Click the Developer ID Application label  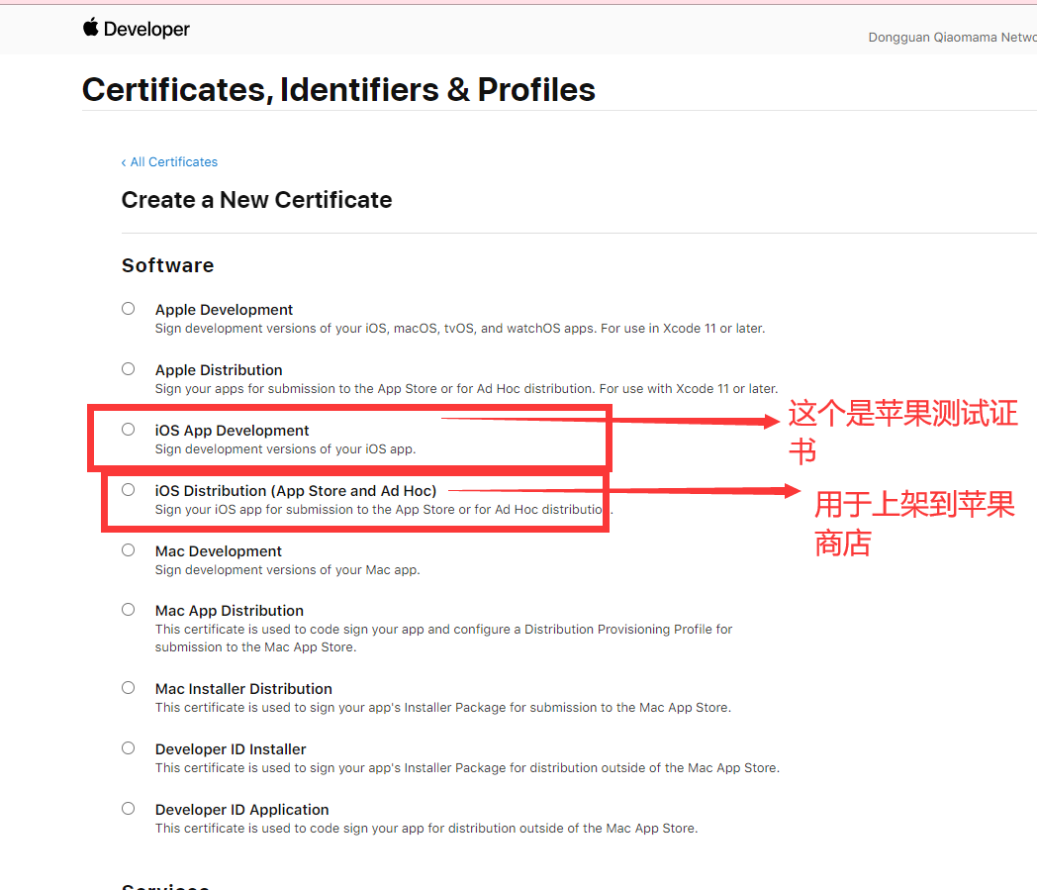pyautogui.click(x=241, y=810)
